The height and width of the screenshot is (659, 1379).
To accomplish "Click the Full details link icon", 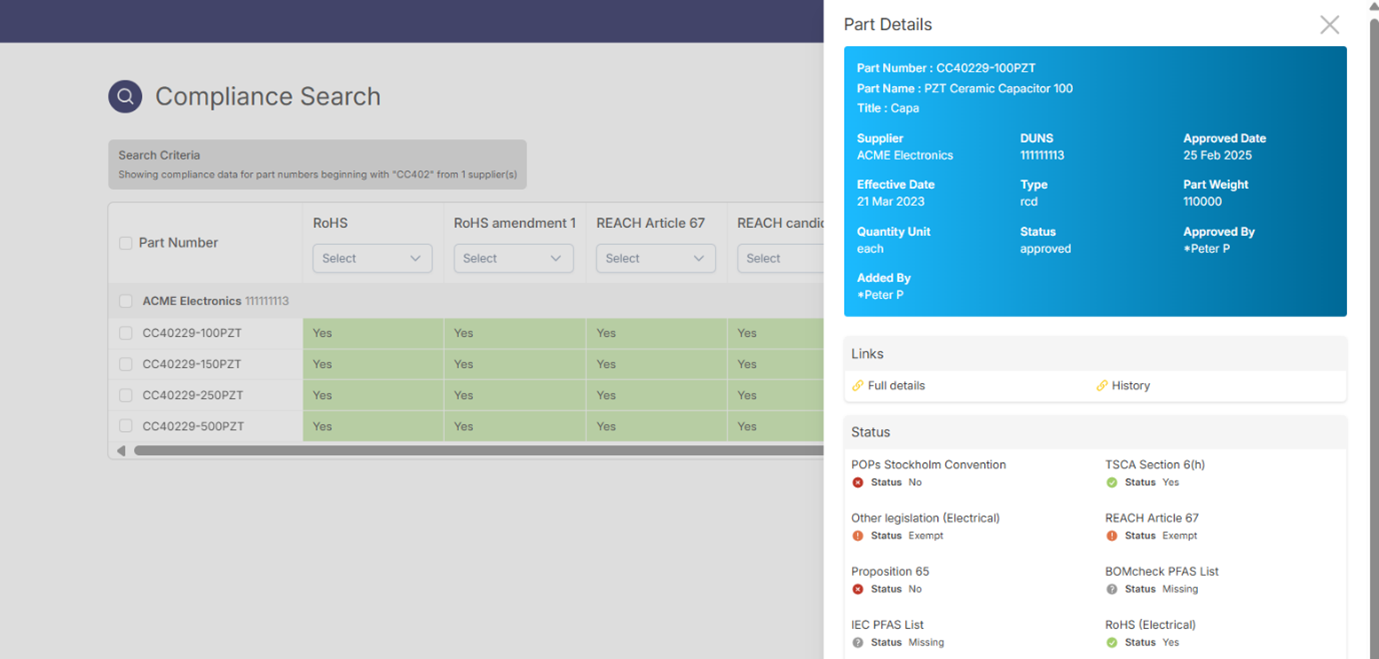I will click(858, 385).
